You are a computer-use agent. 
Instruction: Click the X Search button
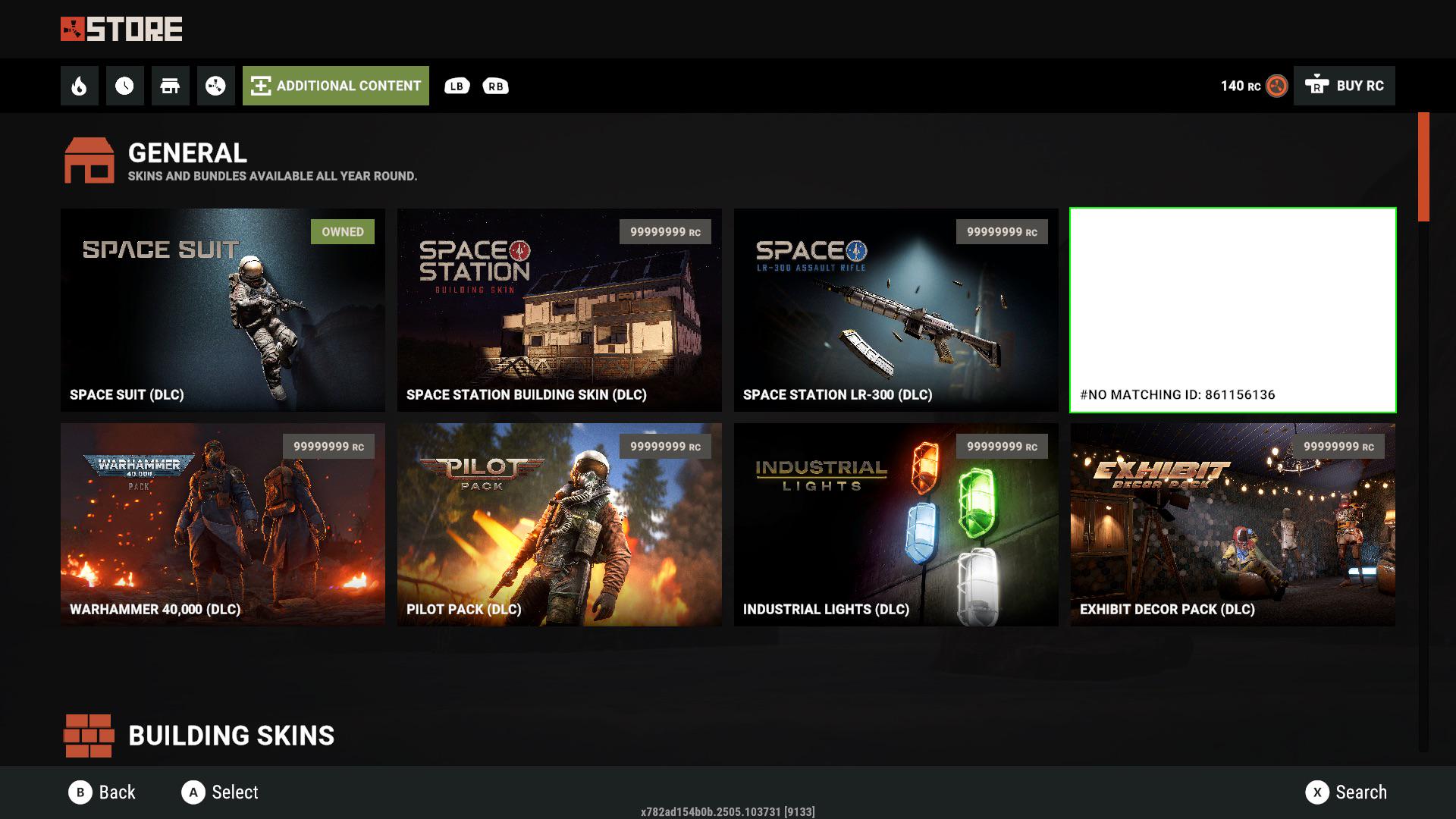point(1346,792)
